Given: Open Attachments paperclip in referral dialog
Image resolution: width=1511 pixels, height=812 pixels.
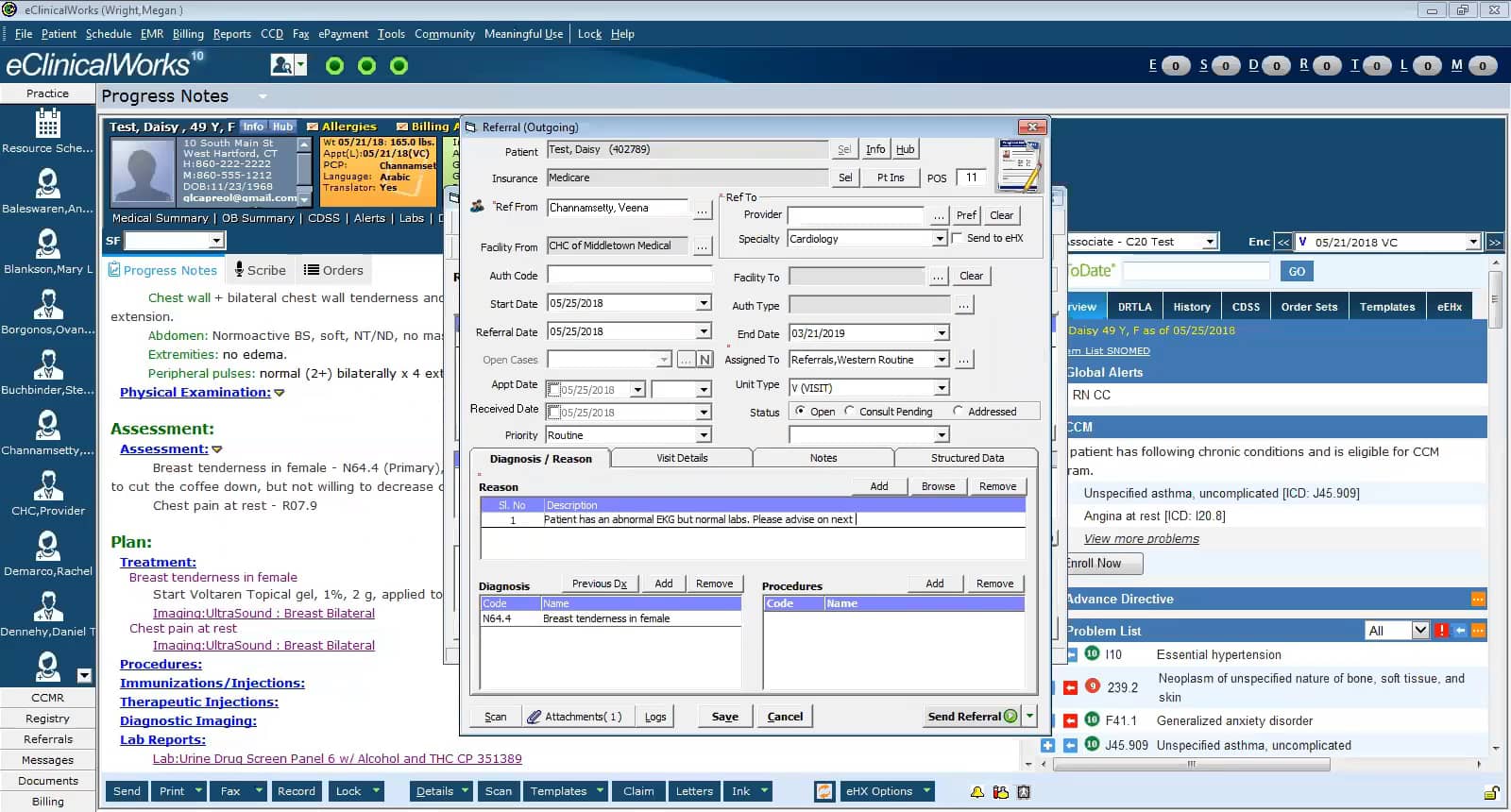Looking at the screenshot, I should [574, 717].
